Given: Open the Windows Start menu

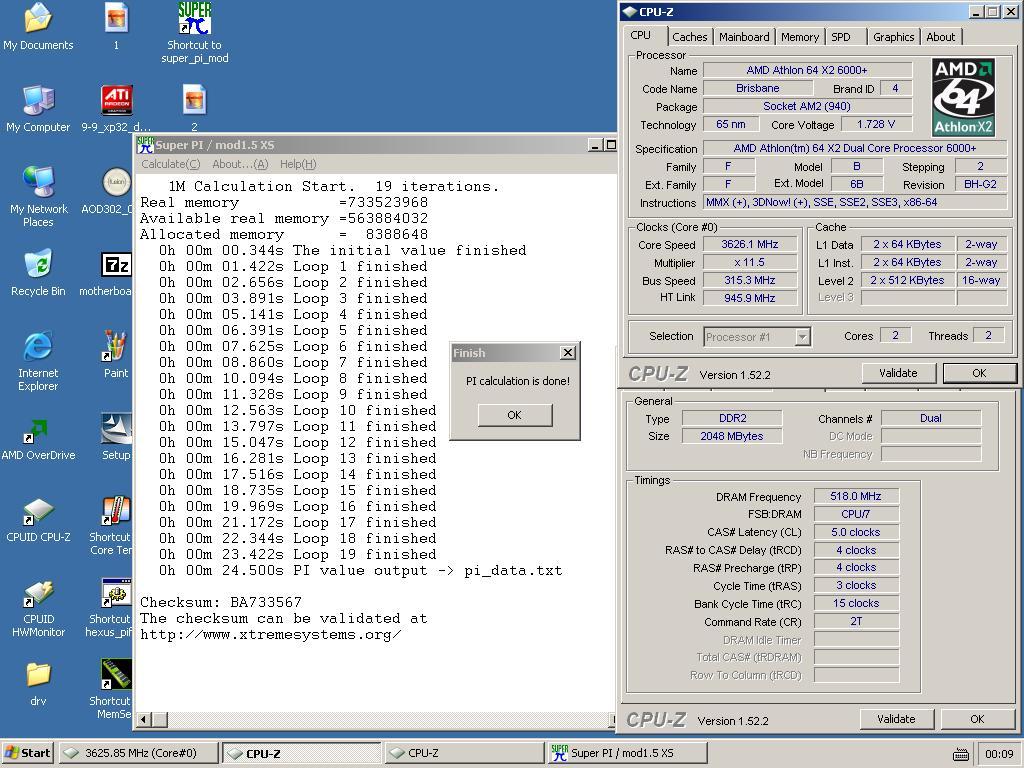Looking at the screenshot, I should coord(27,753).
